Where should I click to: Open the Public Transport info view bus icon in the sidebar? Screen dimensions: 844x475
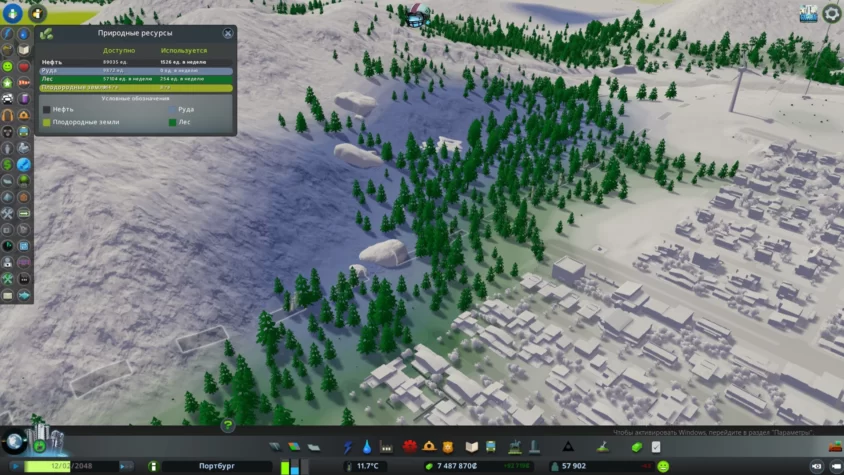point(24,131)
